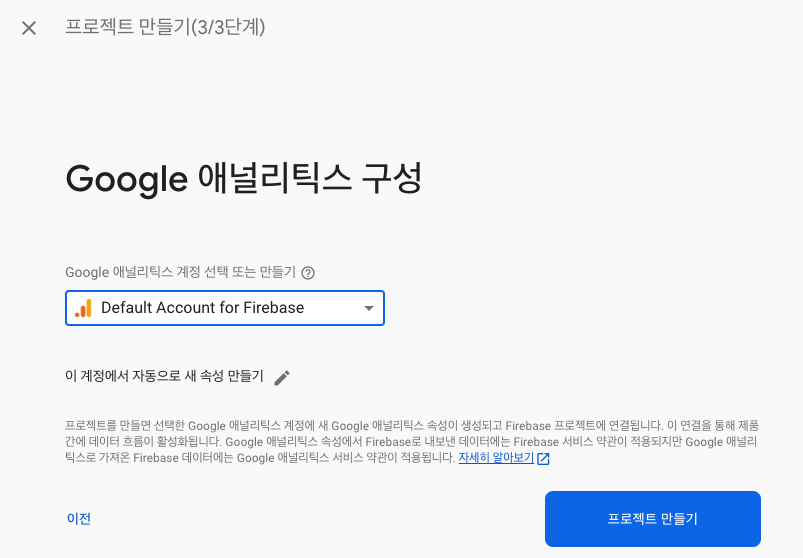Edit property settings with the pencil icon
Viewport: 803px width, 558px height.
[x=282, y=378]
